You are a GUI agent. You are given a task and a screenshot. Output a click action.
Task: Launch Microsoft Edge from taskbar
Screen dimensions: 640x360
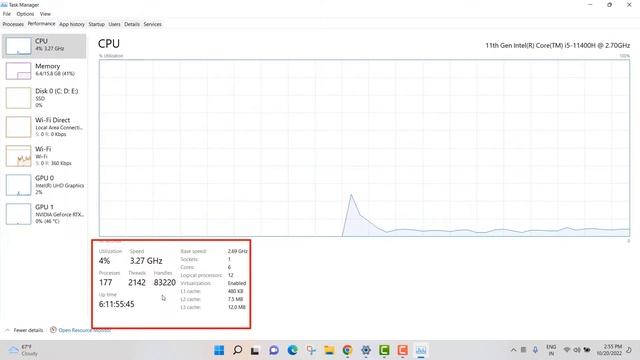292,350
